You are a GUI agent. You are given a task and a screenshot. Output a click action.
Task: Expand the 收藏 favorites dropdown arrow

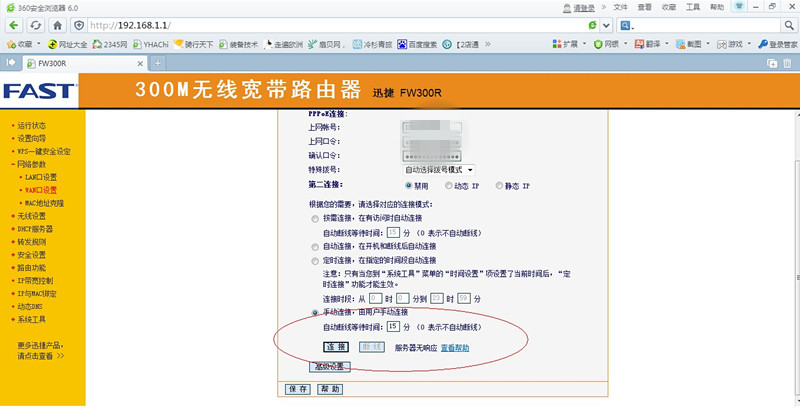(38, 44)
